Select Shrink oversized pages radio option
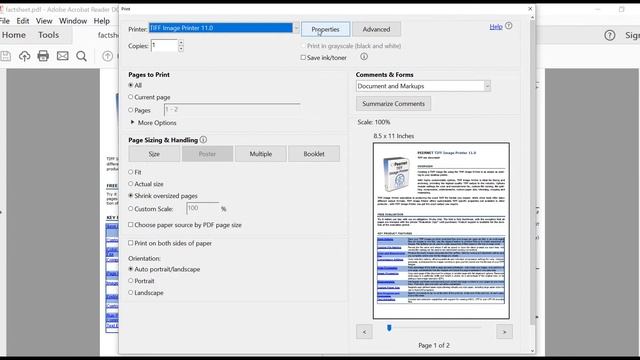The image size is (640, 360). point(131,196)
